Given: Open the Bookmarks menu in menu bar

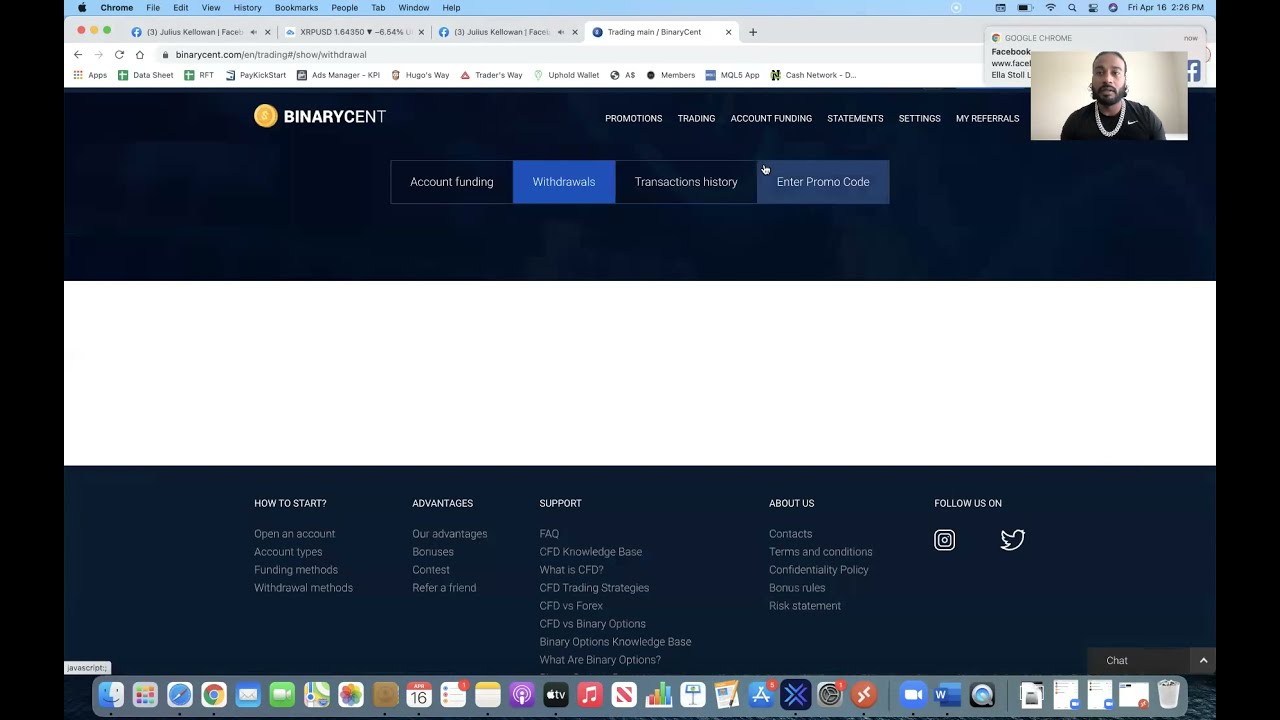Looking at the screenshot, I should point(296,8).
